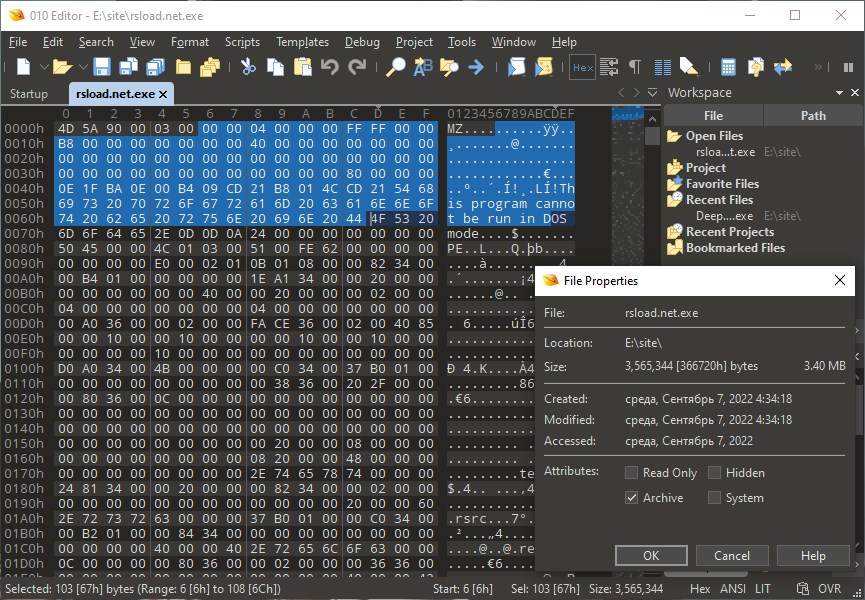The image size is (865, 600).
Task: Click the Close All stacked folders icon
Action: 210,67
